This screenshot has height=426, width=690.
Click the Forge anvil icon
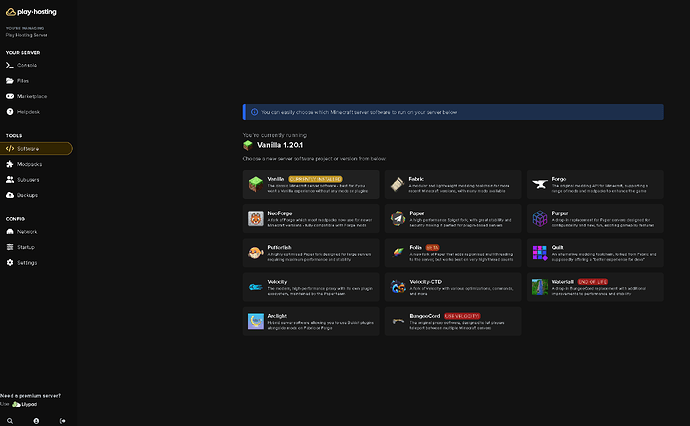click(540, 184)
